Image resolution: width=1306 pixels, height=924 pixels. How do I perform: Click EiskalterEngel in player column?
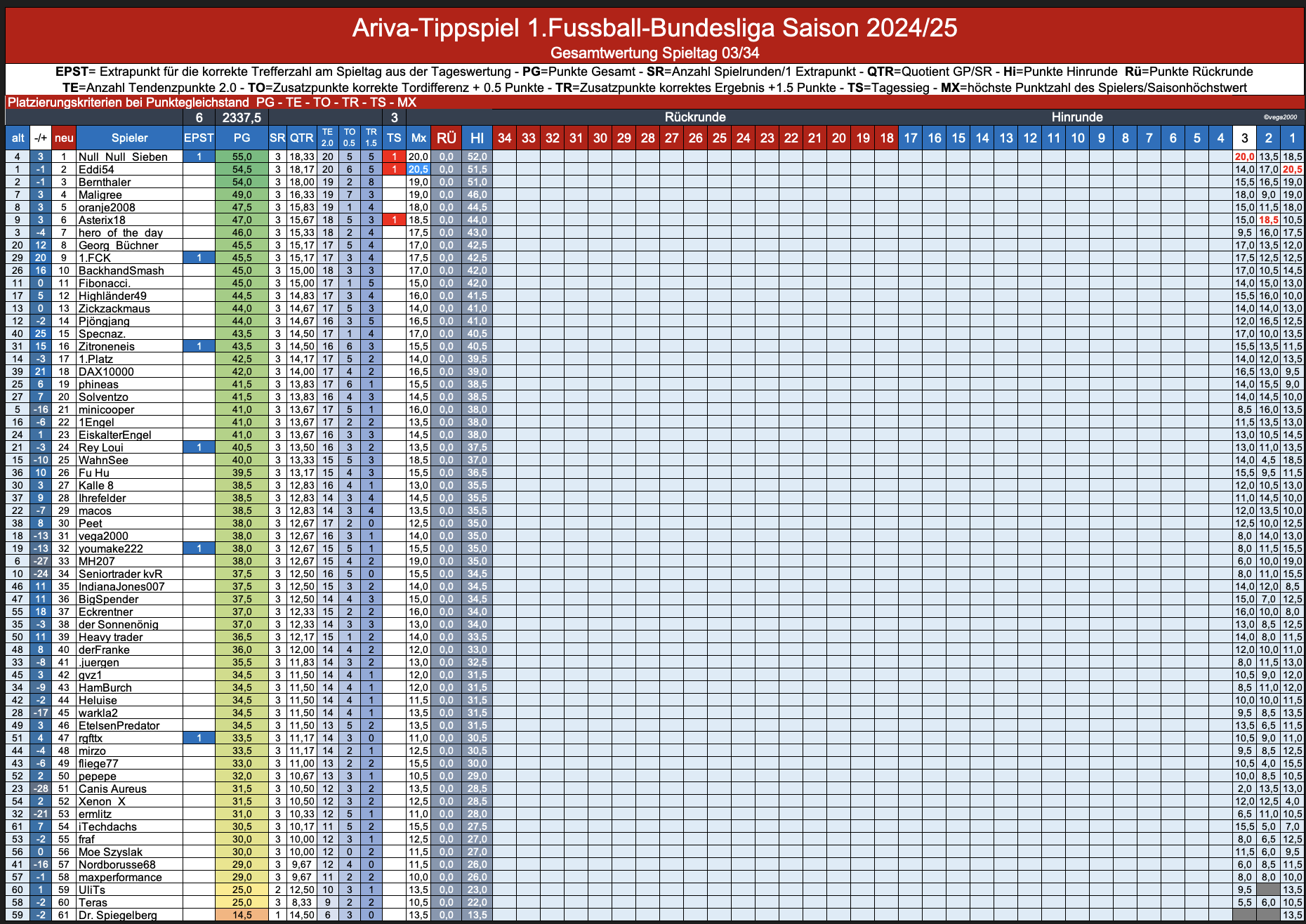tap(129, 435)
